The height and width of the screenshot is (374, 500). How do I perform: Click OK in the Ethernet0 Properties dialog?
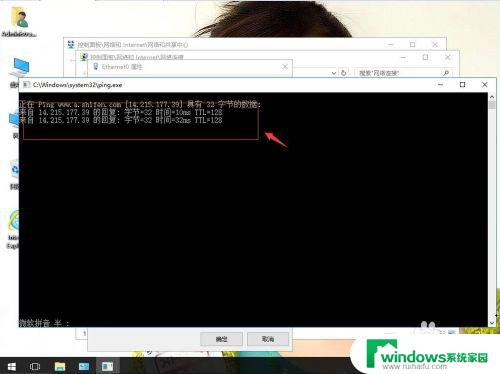tap(221, 339)
